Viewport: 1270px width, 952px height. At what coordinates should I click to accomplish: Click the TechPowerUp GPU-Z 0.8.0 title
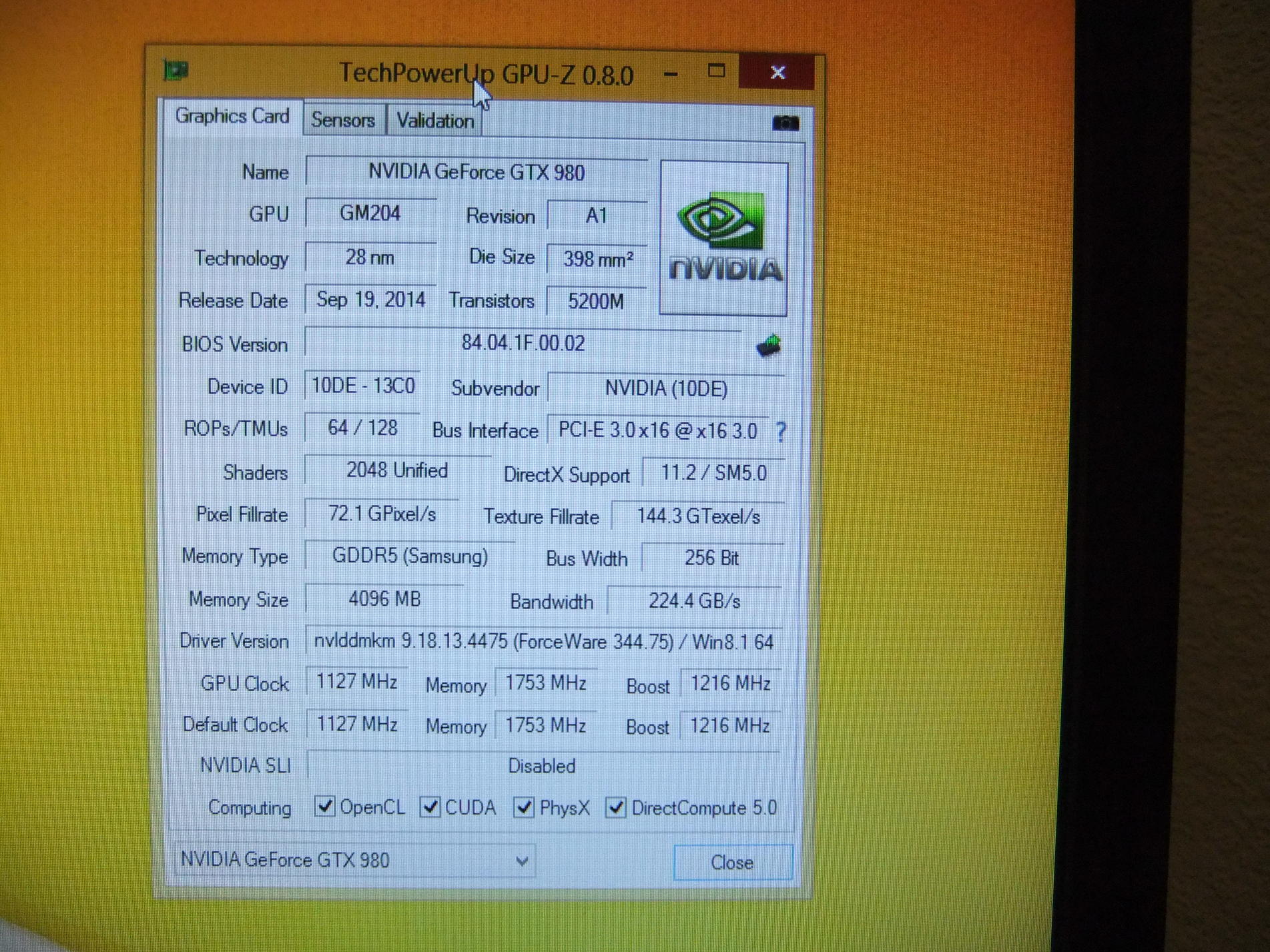[486, 74]
